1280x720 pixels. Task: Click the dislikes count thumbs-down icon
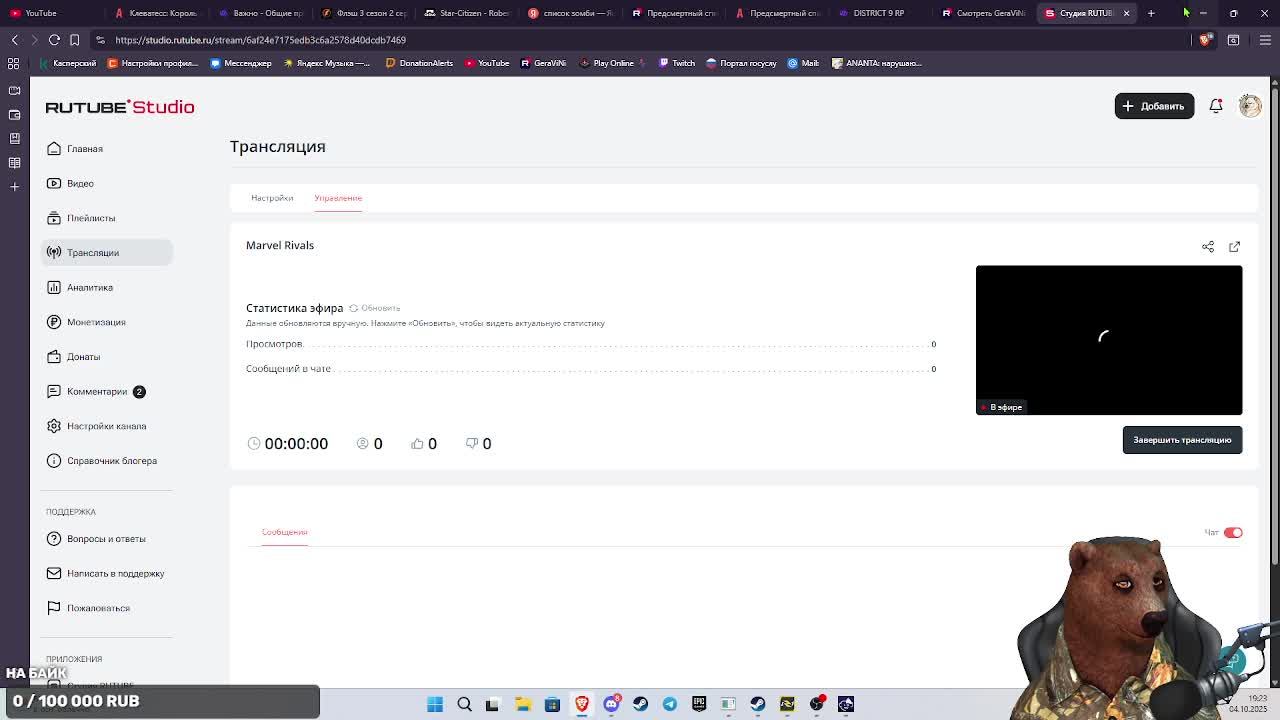click(x=471, y=444)
